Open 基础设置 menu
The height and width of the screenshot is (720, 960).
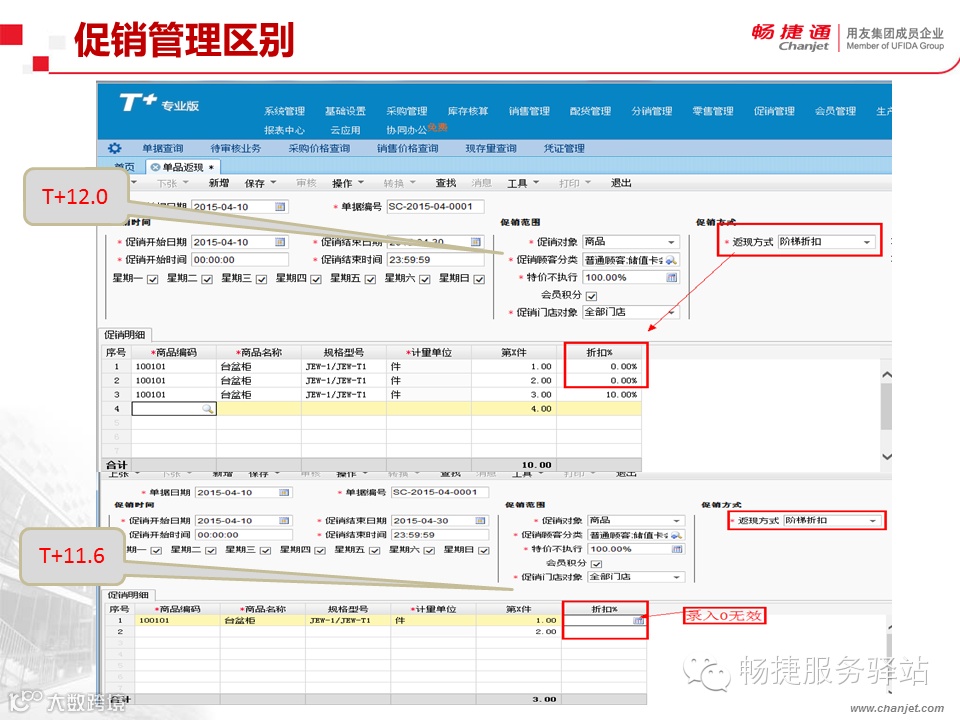click(345, 111)
